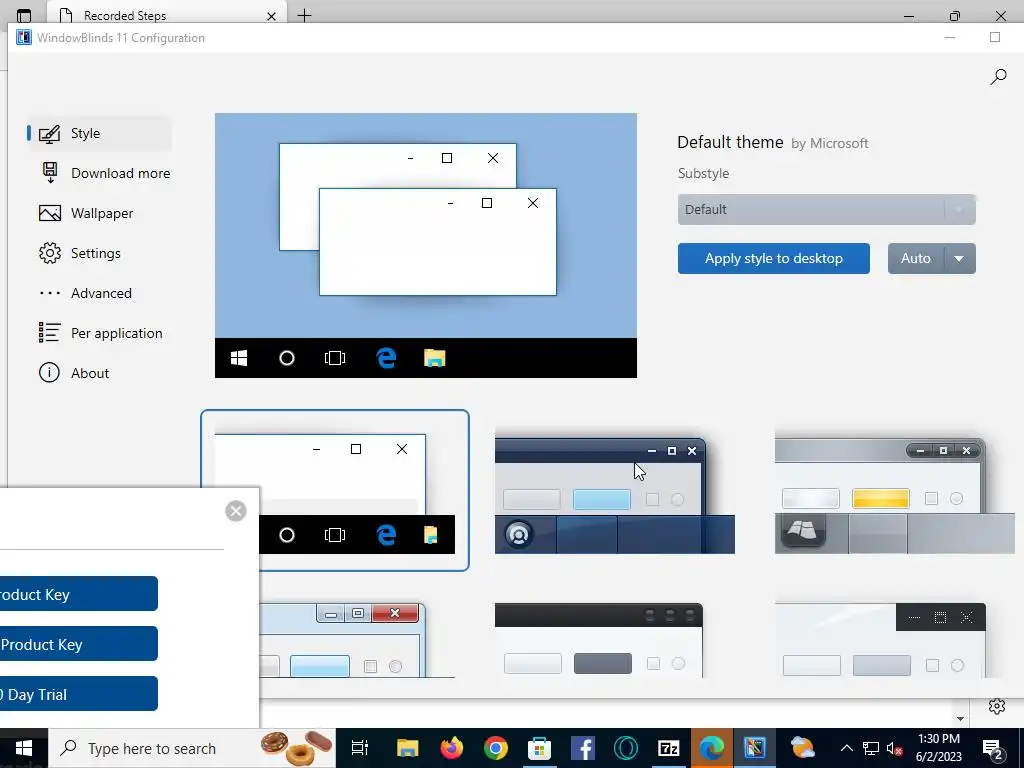Viewport: 1024px width, 768px height.
Task: Open the Style section in sidebar
Action: point(99,133)
